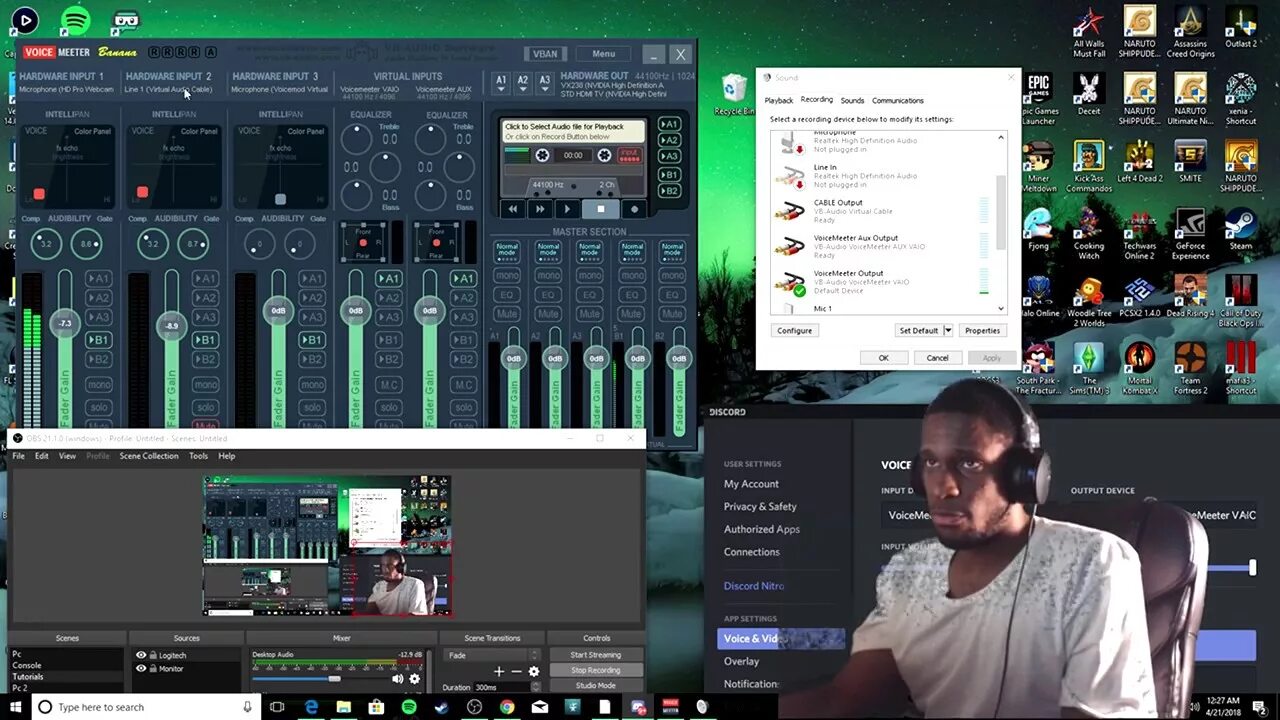Add a scene transition in OBS
This screenshot has height=720, width=1280.
pyautogui.click(x=499, y=671)
